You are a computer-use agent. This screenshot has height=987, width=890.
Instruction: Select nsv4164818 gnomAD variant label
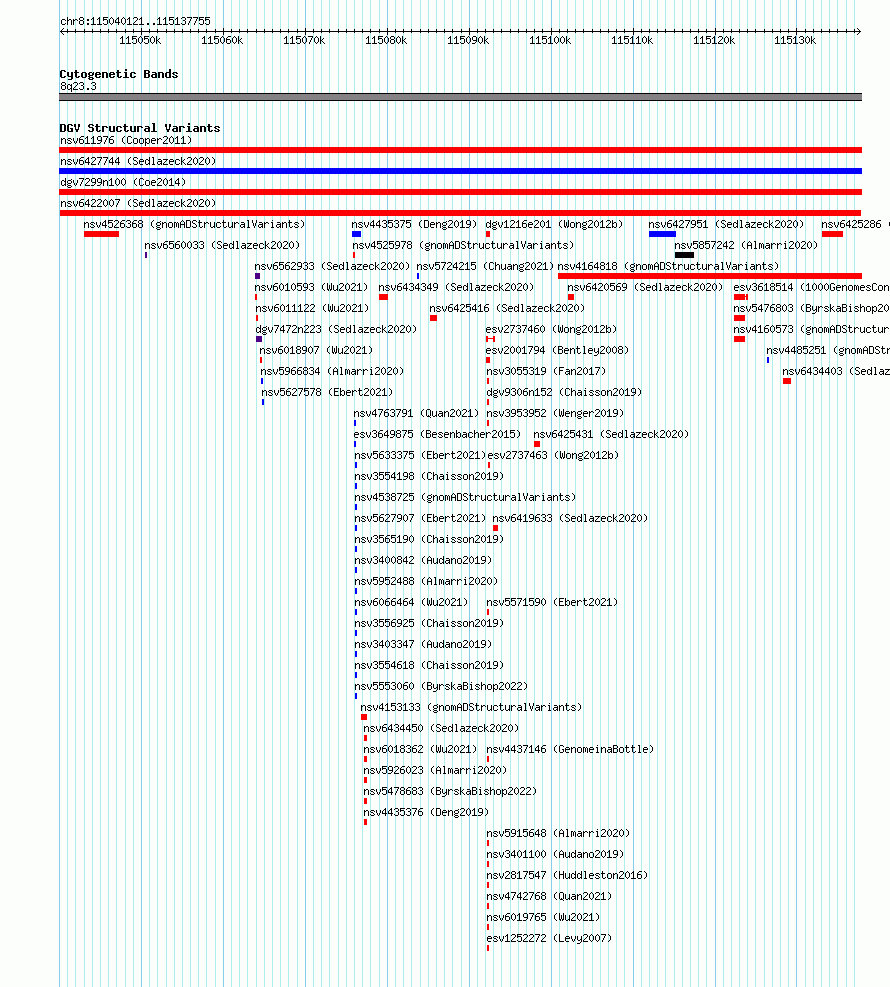668,266
